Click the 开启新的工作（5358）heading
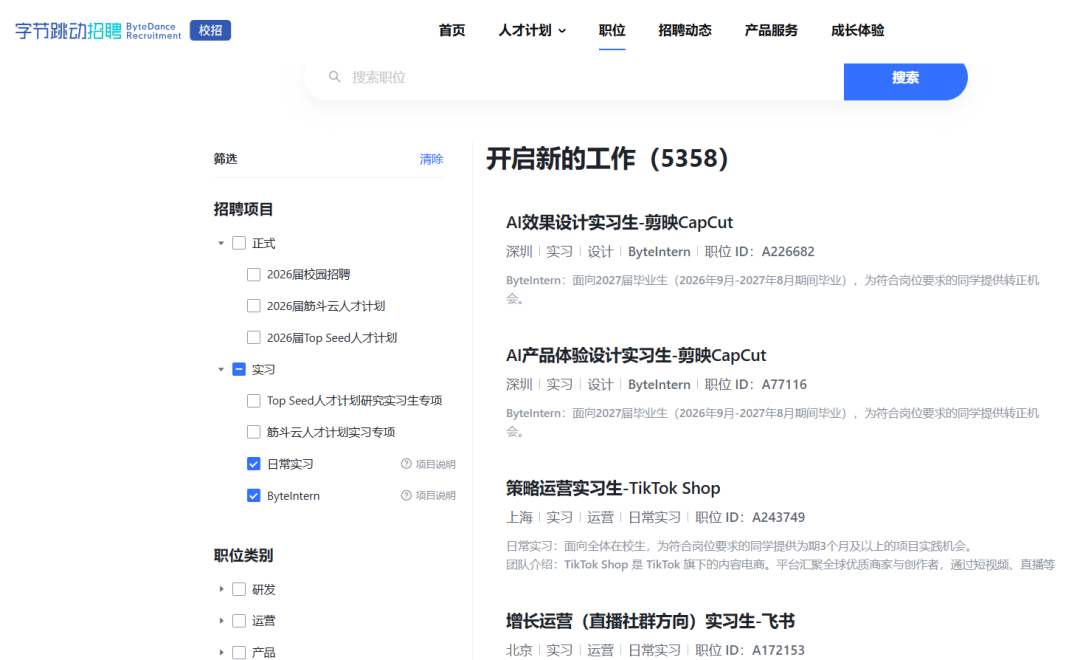The width and height of the screenshot is (1080, 660). point(608,159)
